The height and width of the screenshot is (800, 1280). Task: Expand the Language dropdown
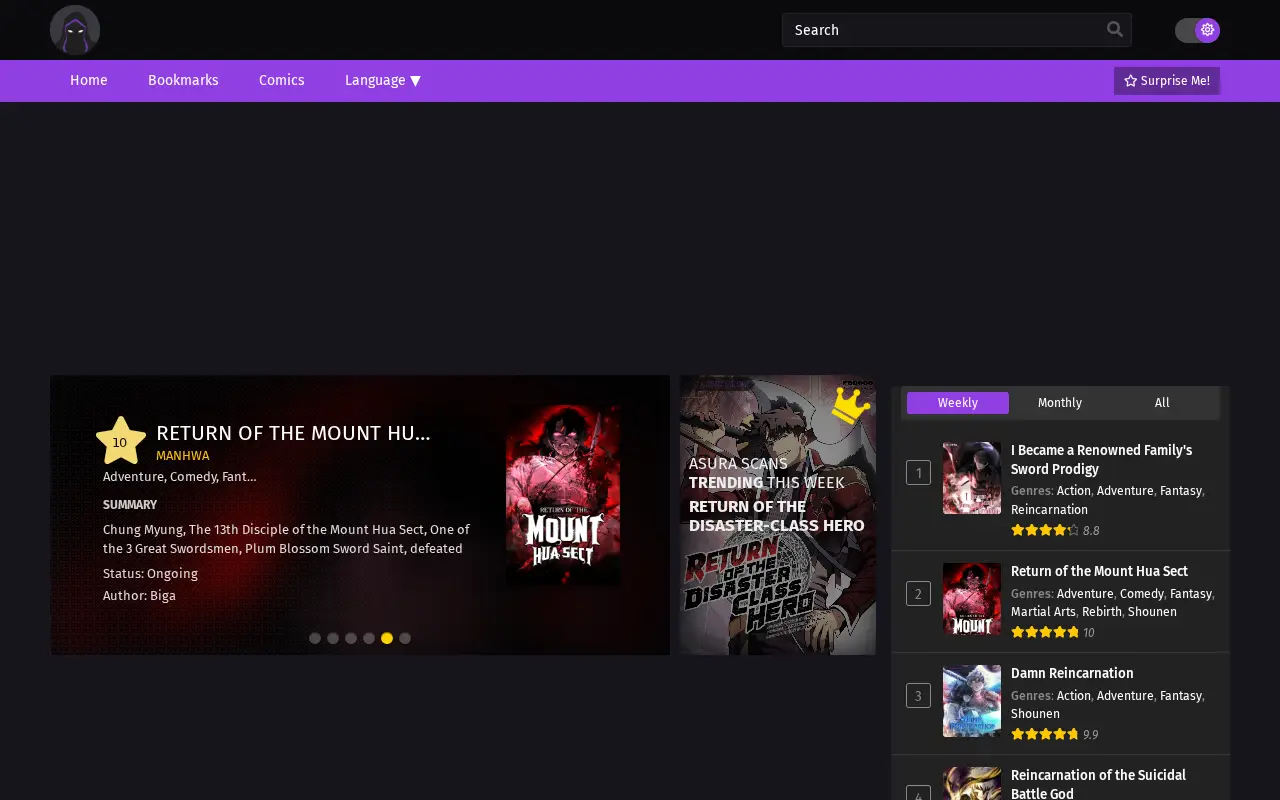click(x=383, y=80)
